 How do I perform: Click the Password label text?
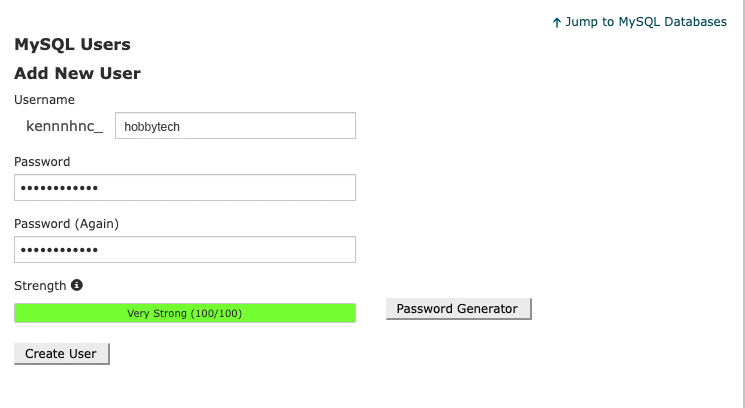42,161
